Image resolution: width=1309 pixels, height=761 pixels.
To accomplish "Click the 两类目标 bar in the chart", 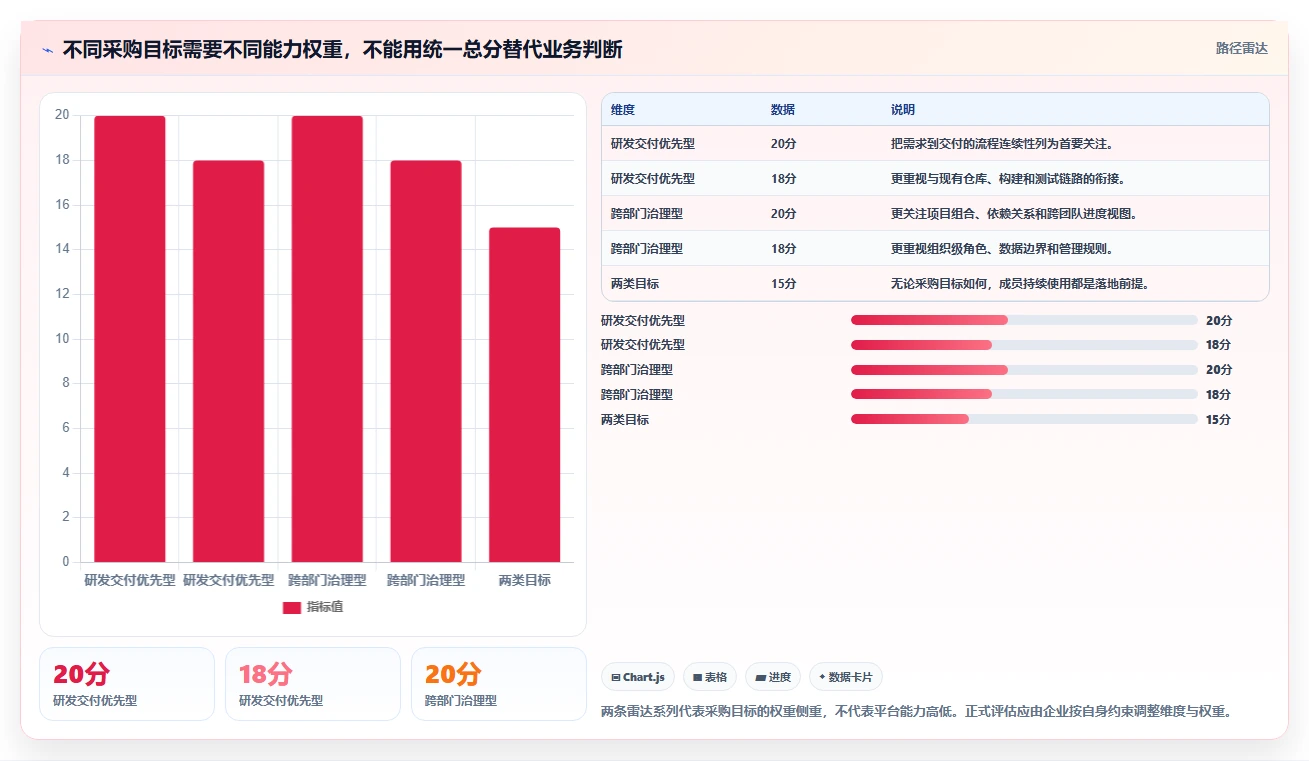I will [524, 395].
